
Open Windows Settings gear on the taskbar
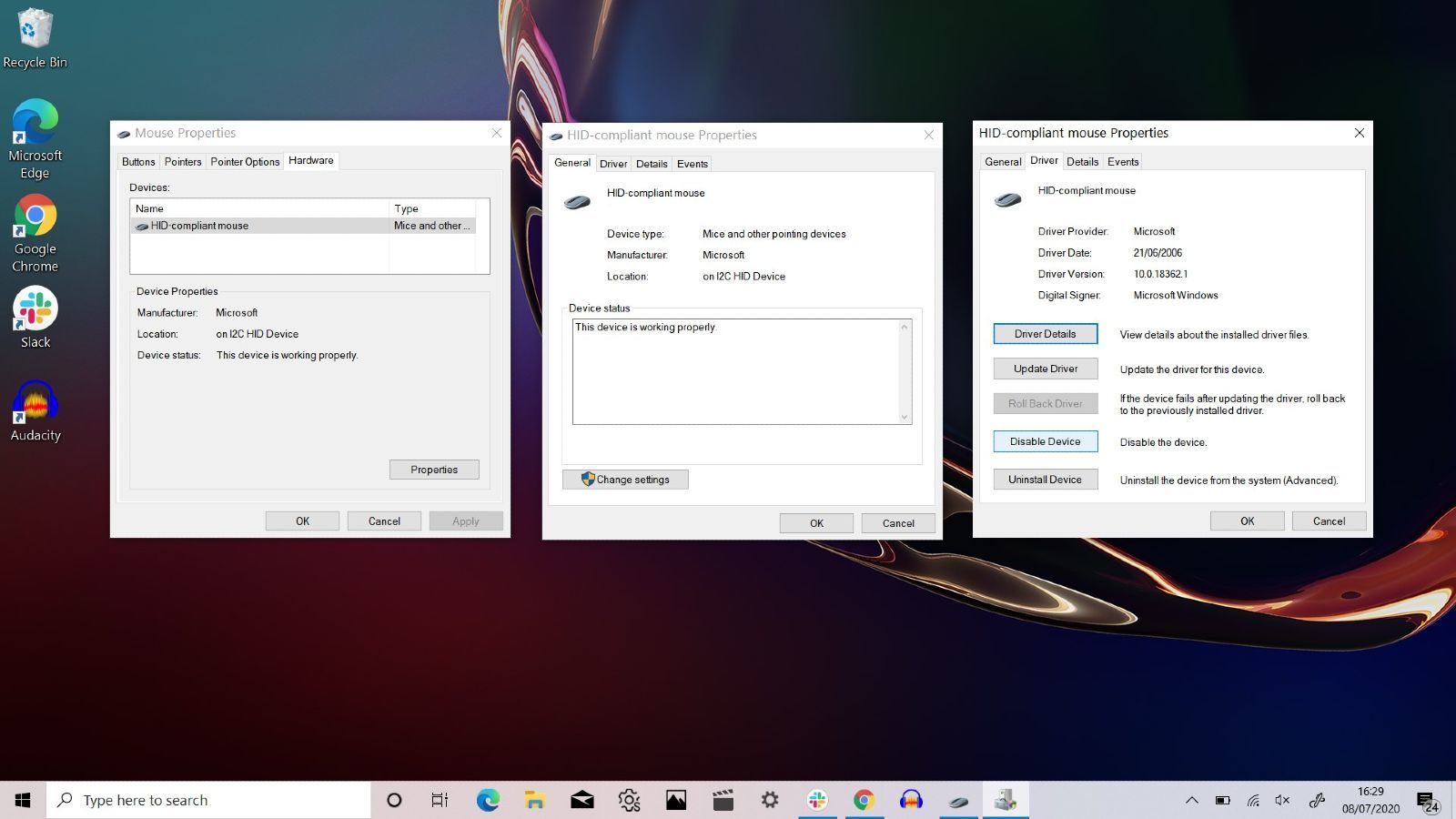[770, 800]
